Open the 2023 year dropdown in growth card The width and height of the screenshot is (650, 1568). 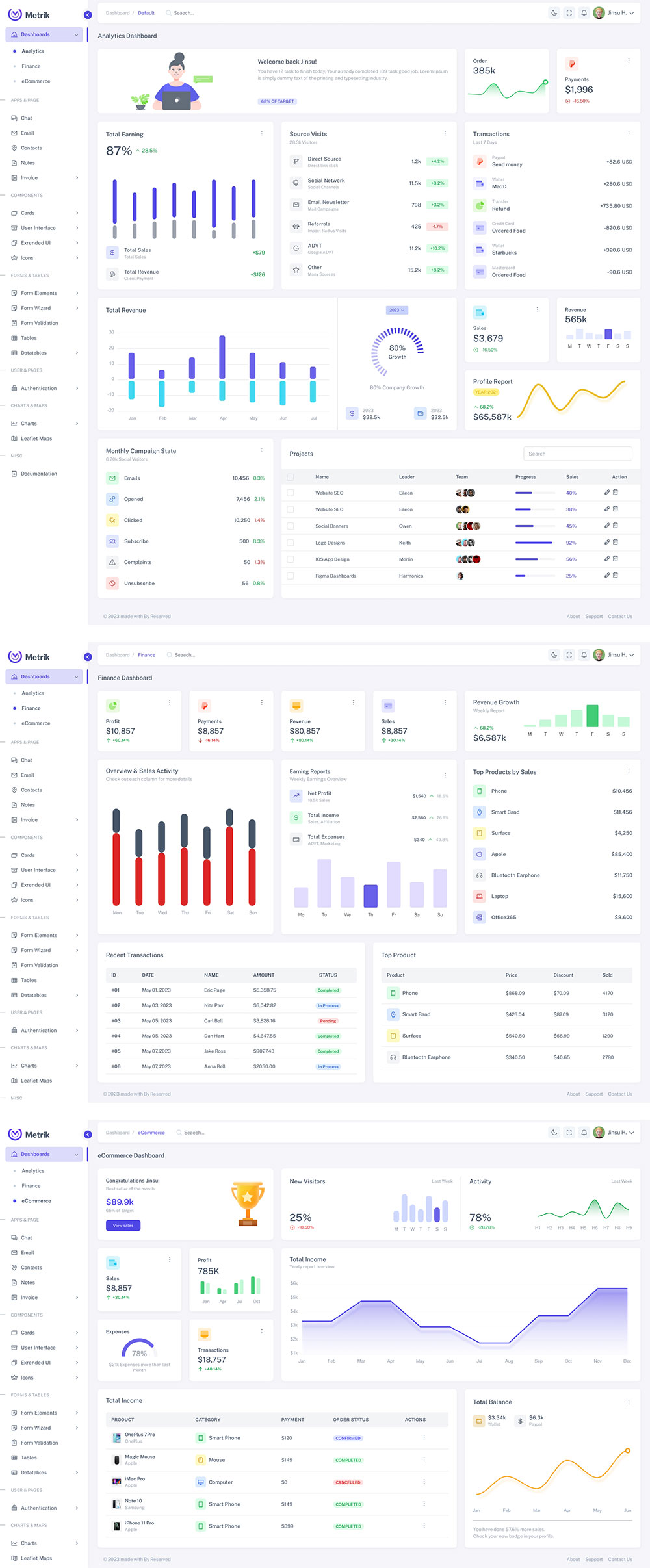396,310
